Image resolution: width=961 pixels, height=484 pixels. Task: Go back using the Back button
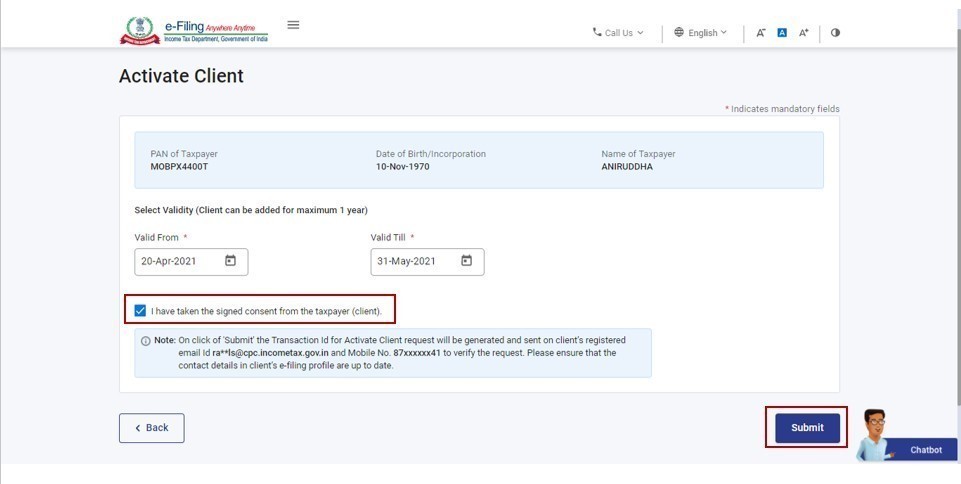coord(151,428)
